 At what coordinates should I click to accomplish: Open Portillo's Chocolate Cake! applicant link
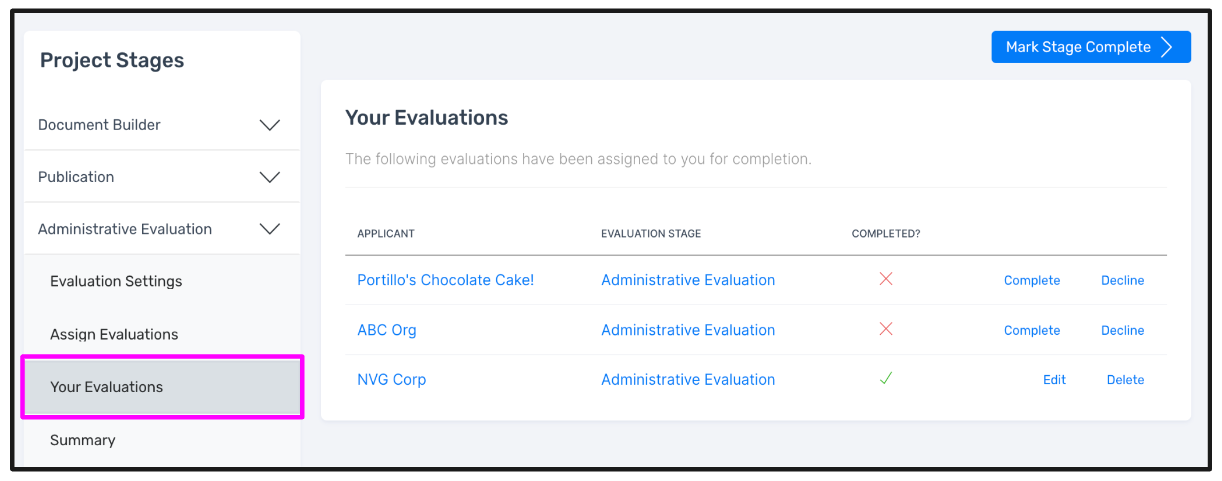click(x=445, y=280)
